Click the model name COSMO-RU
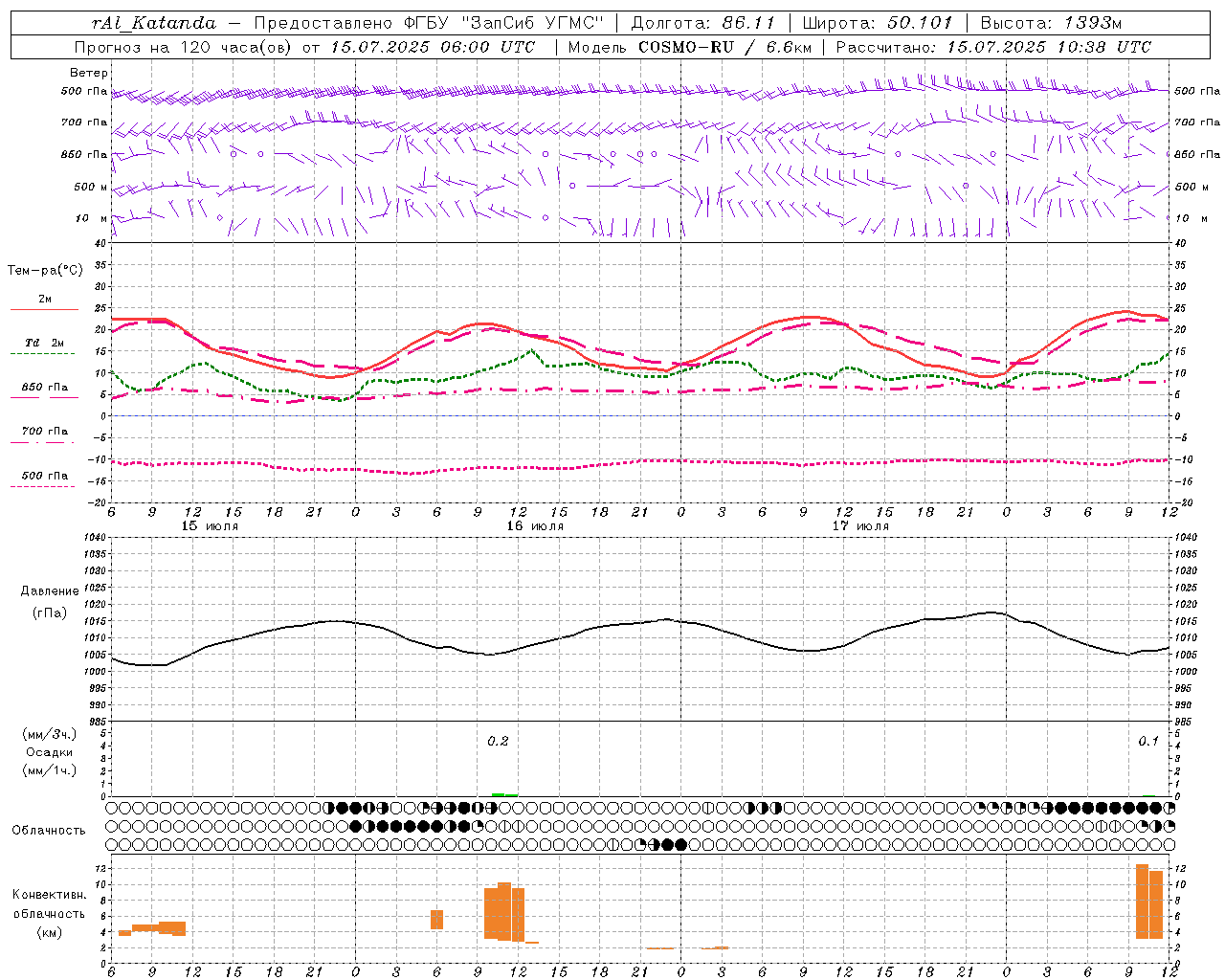 [x=685, y=47]
